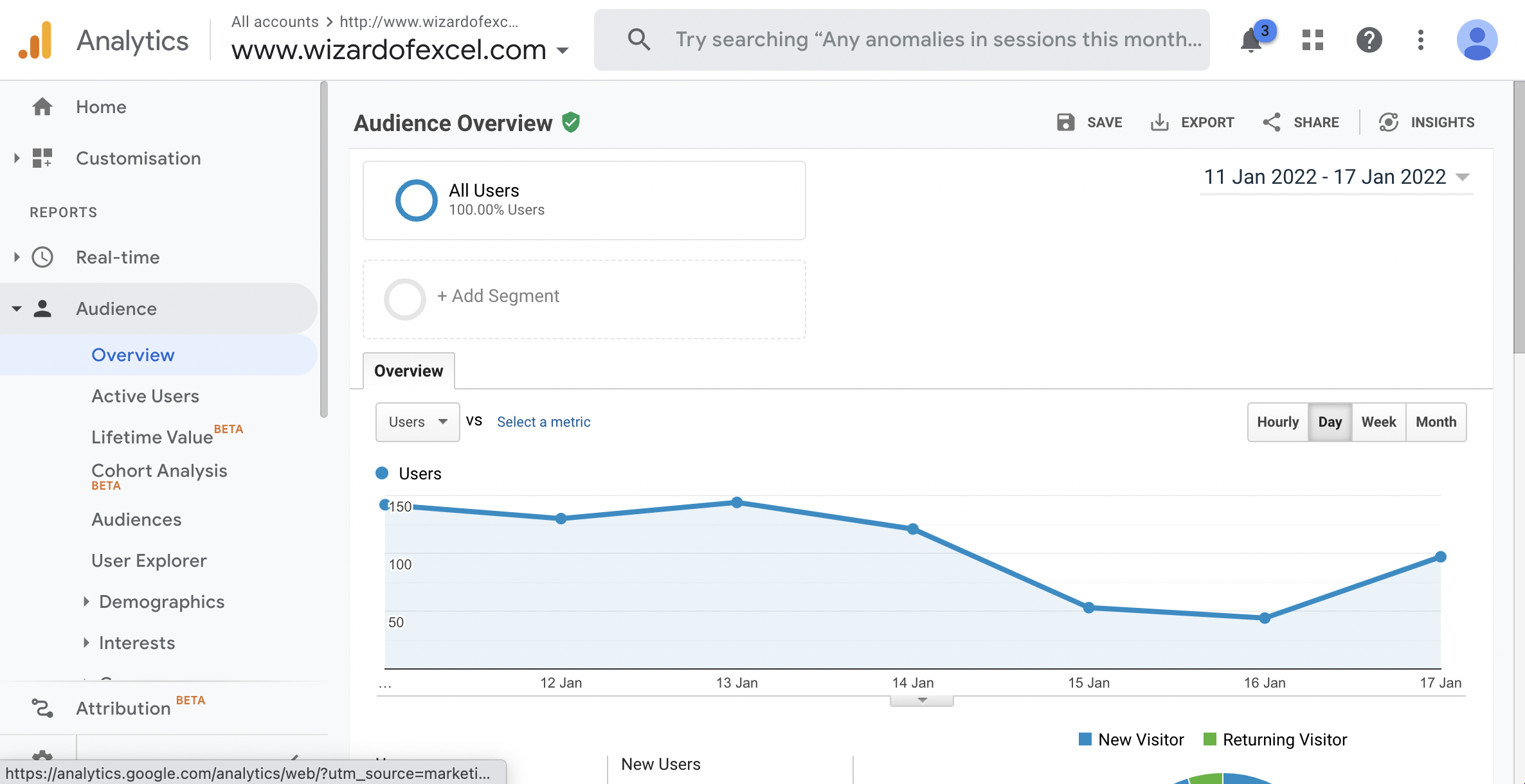Switch graph to Week view
The height and width of the screenshot is (784, 1525).
[x=1379, y=422]
